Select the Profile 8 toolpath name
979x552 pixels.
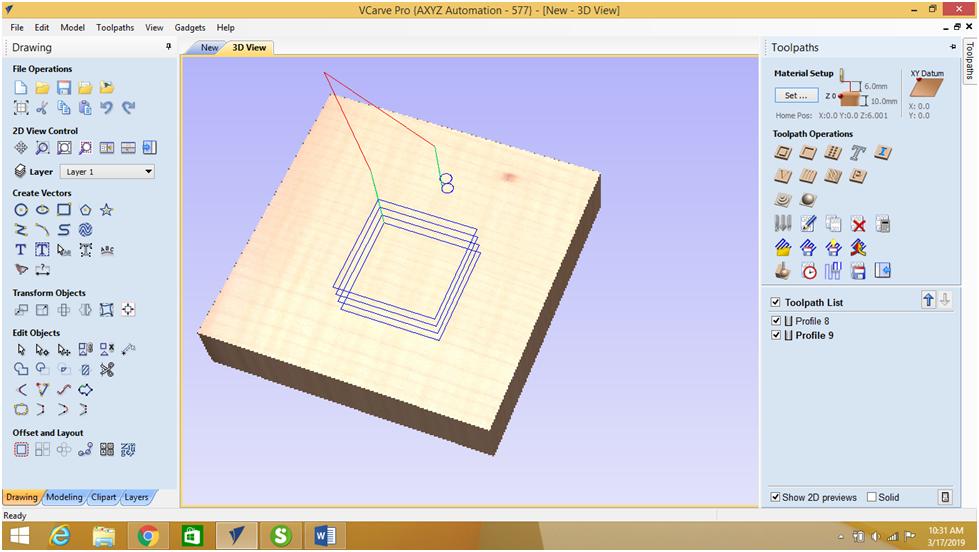(812, 320)
